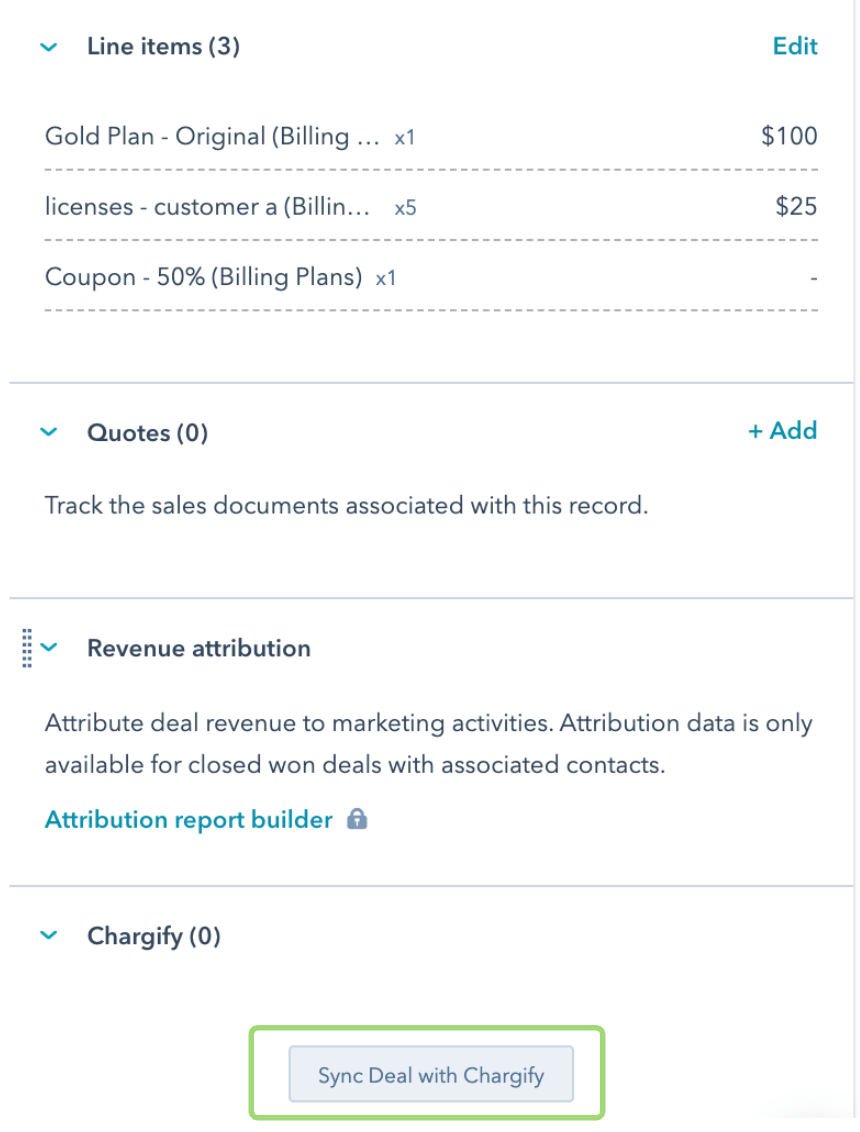Click the Revenue attribution heading text

[x=198, y=648]
